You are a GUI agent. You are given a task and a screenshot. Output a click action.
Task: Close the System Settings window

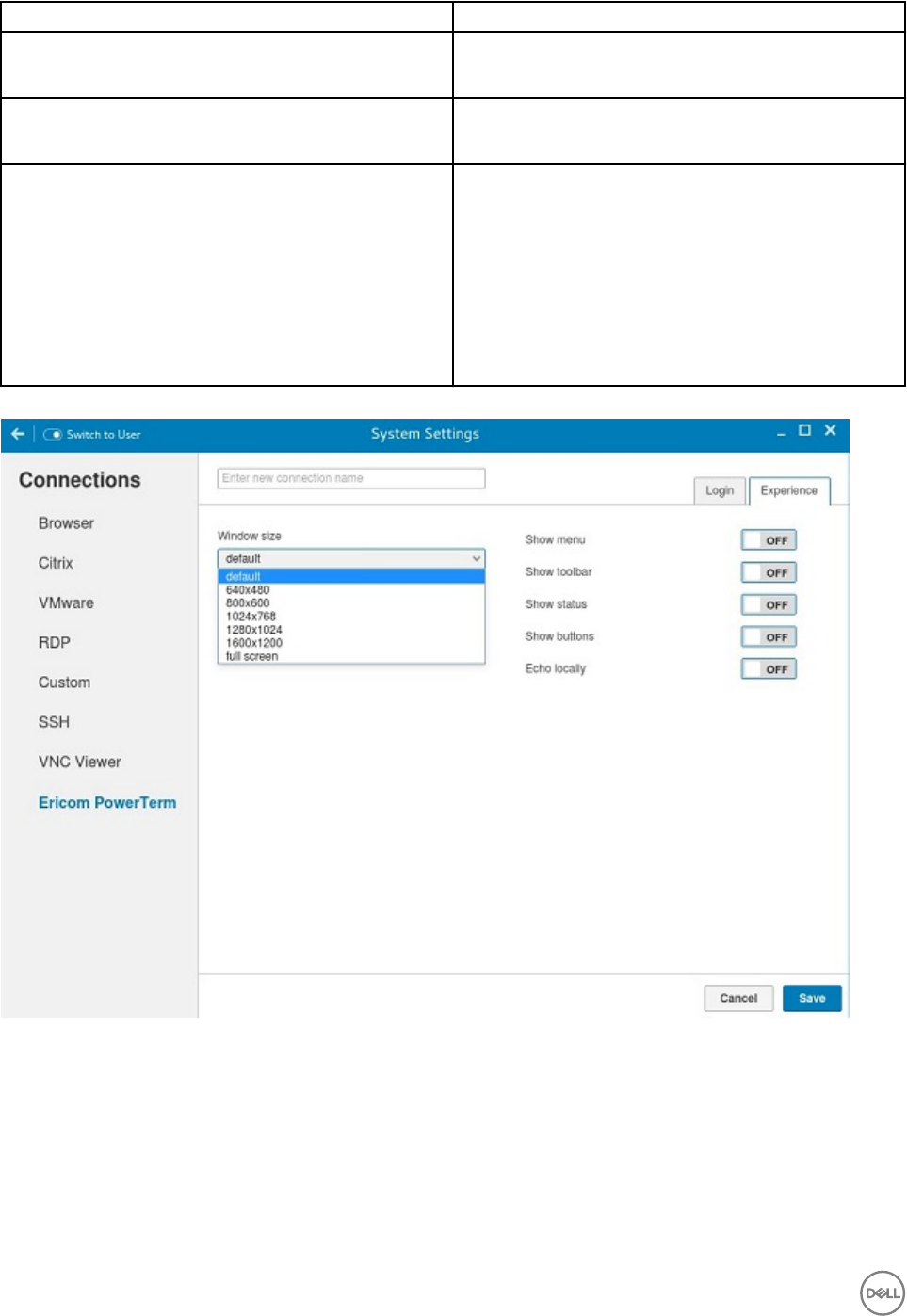(830, 430)
